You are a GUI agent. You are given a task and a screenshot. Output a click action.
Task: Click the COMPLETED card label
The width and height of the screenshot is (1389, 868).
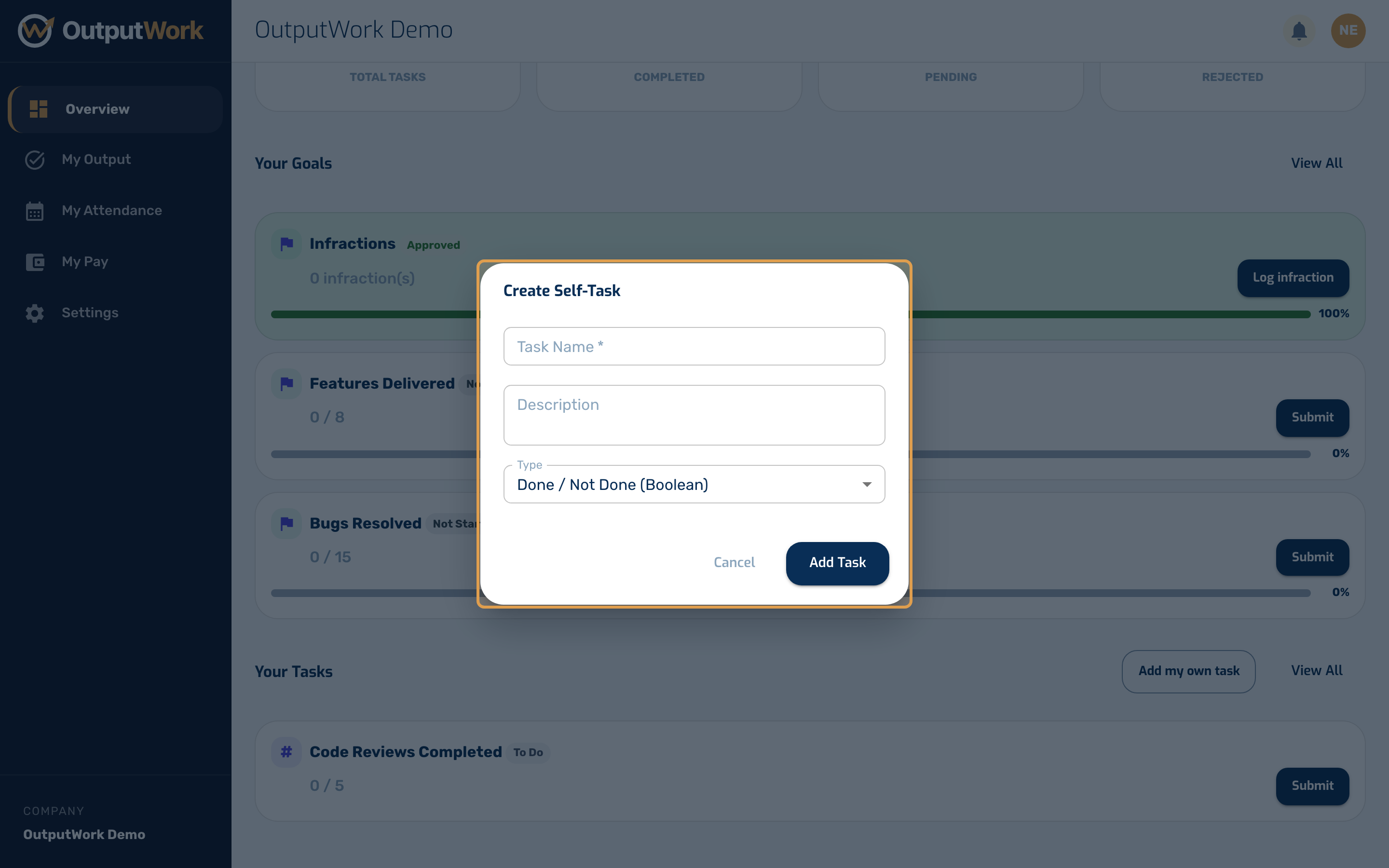pyautogui.click(x=669, y=77)
